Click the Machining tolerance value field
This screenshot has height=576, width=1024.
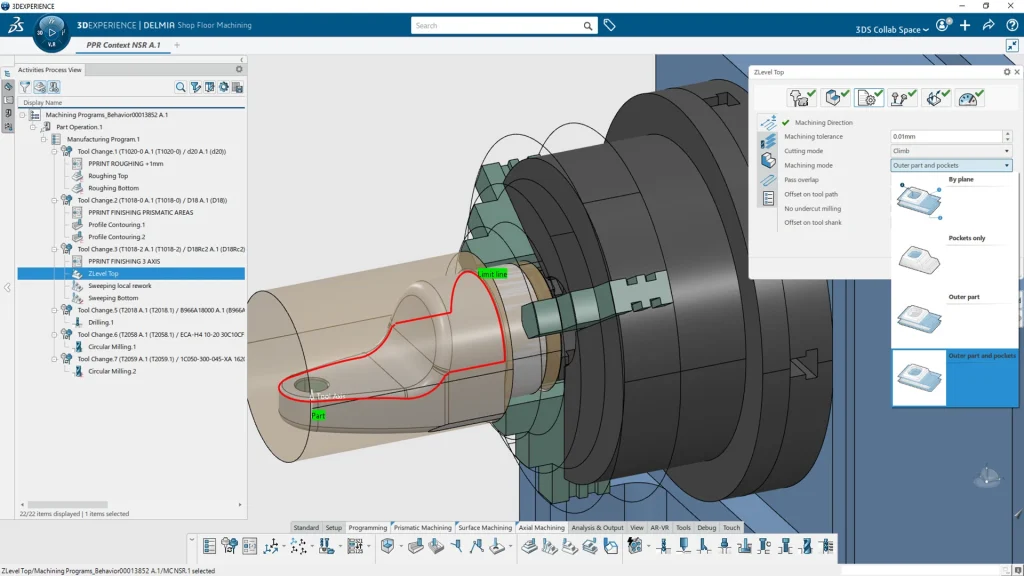tap(945, 137)
